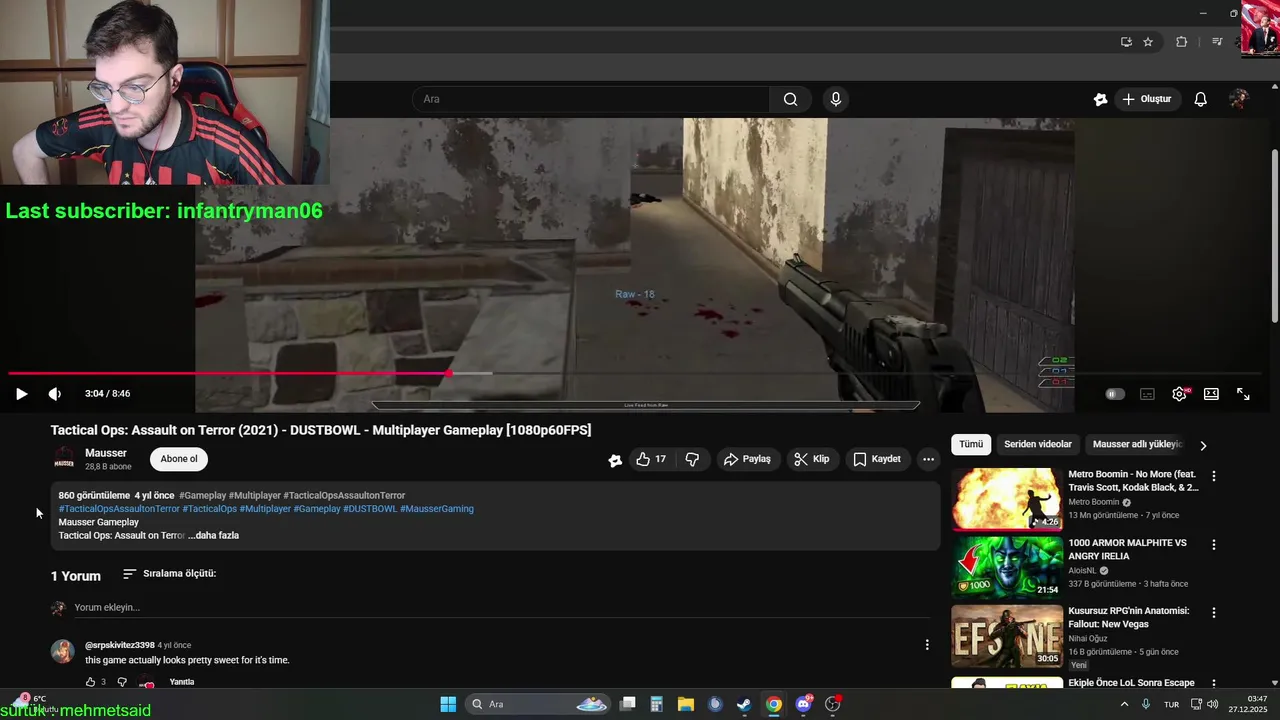
Task: Open Calculator from the taskbar
Action: pyautogui.click(x=657, y=704)
